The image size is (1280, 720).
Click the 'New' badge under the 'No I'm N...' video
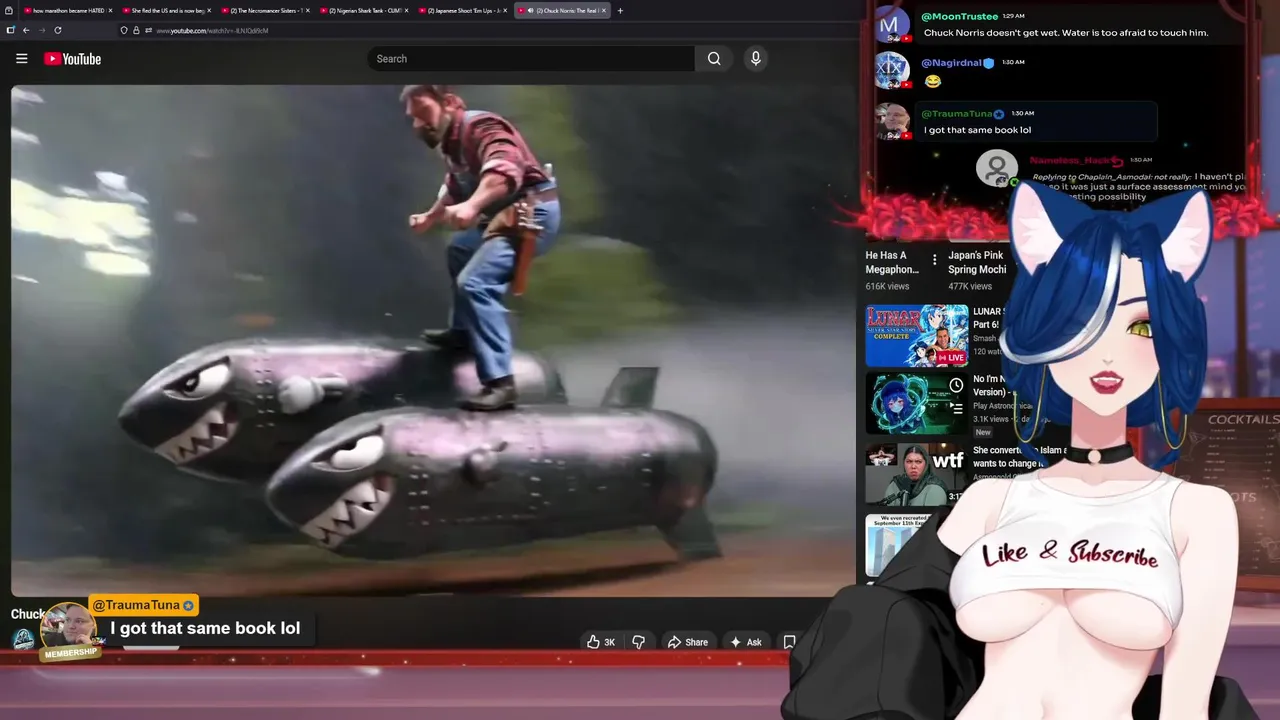pyautogui.click(x=983, y=432)
